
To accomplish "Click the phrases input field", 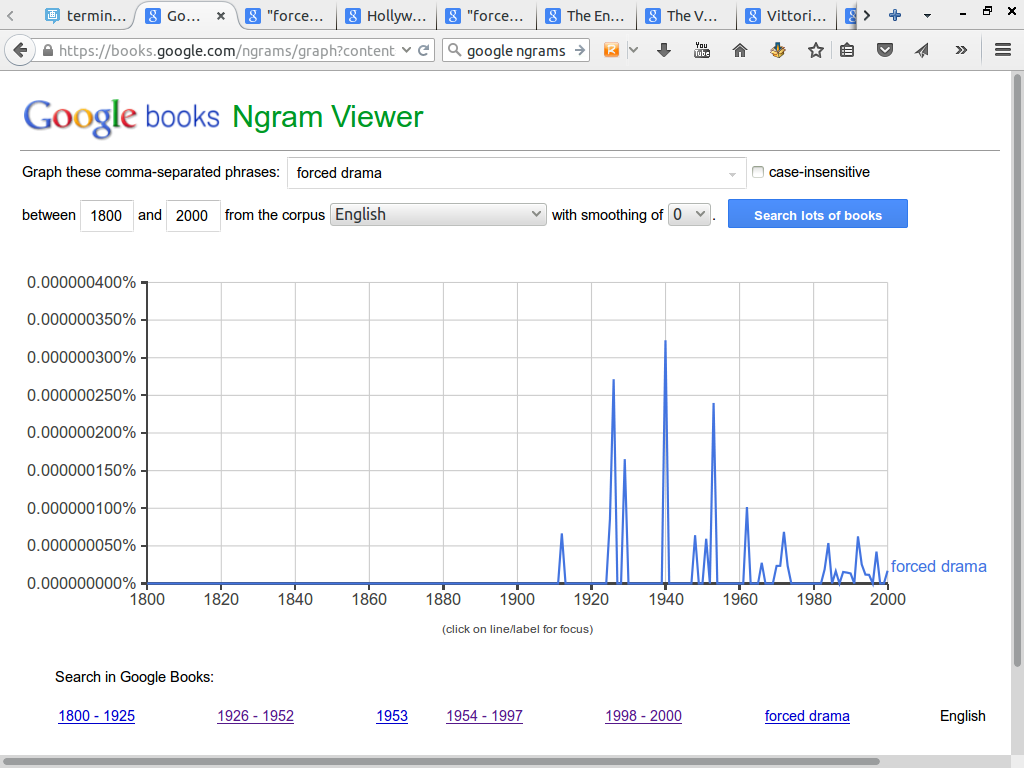I will click(x=516, y=173).
